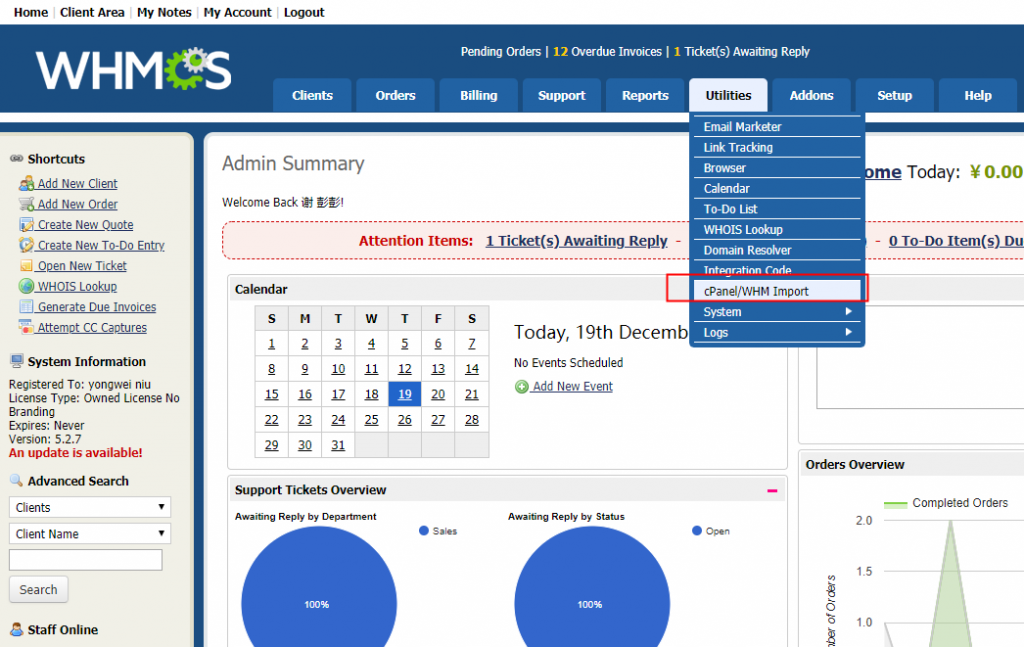Select Email Marketer from Utilities menu
This screenshot has height=647, width=1024.
click(776, 127)
